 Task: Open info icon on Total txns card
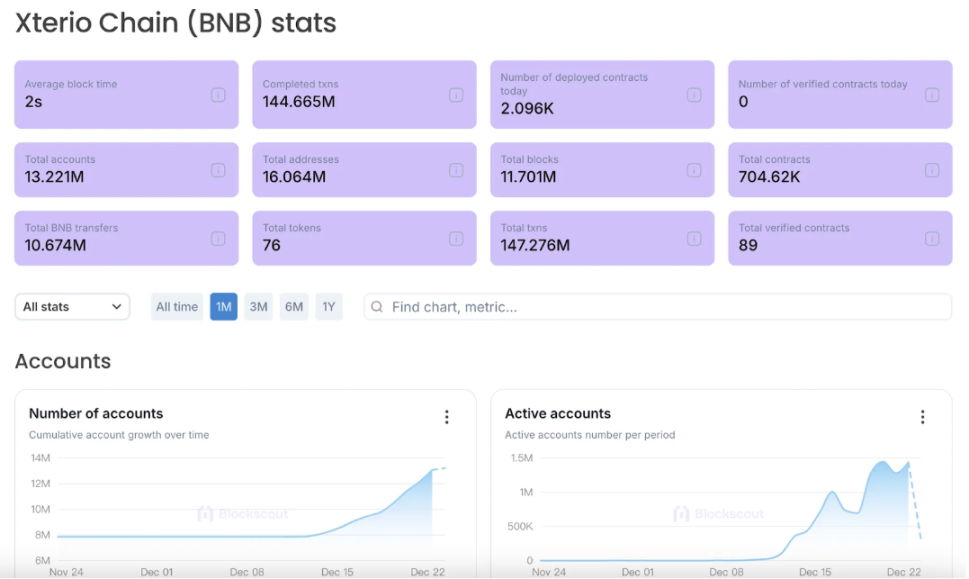coord(694,238)
